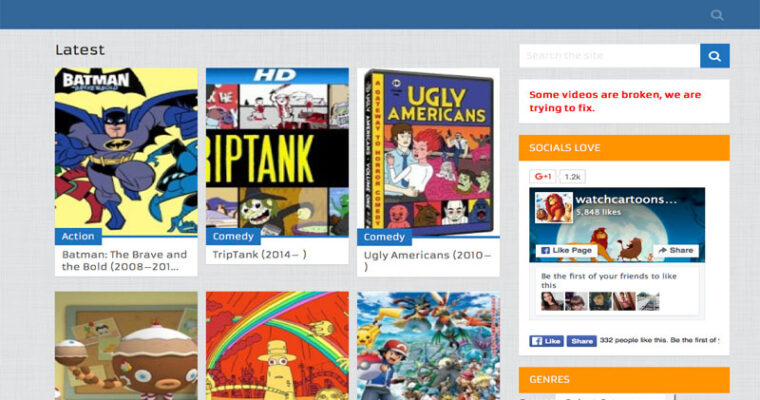The image size is (760, 400).
Task: Click Comedy tag on Ugly Americans poster
Action: [383, 237]
